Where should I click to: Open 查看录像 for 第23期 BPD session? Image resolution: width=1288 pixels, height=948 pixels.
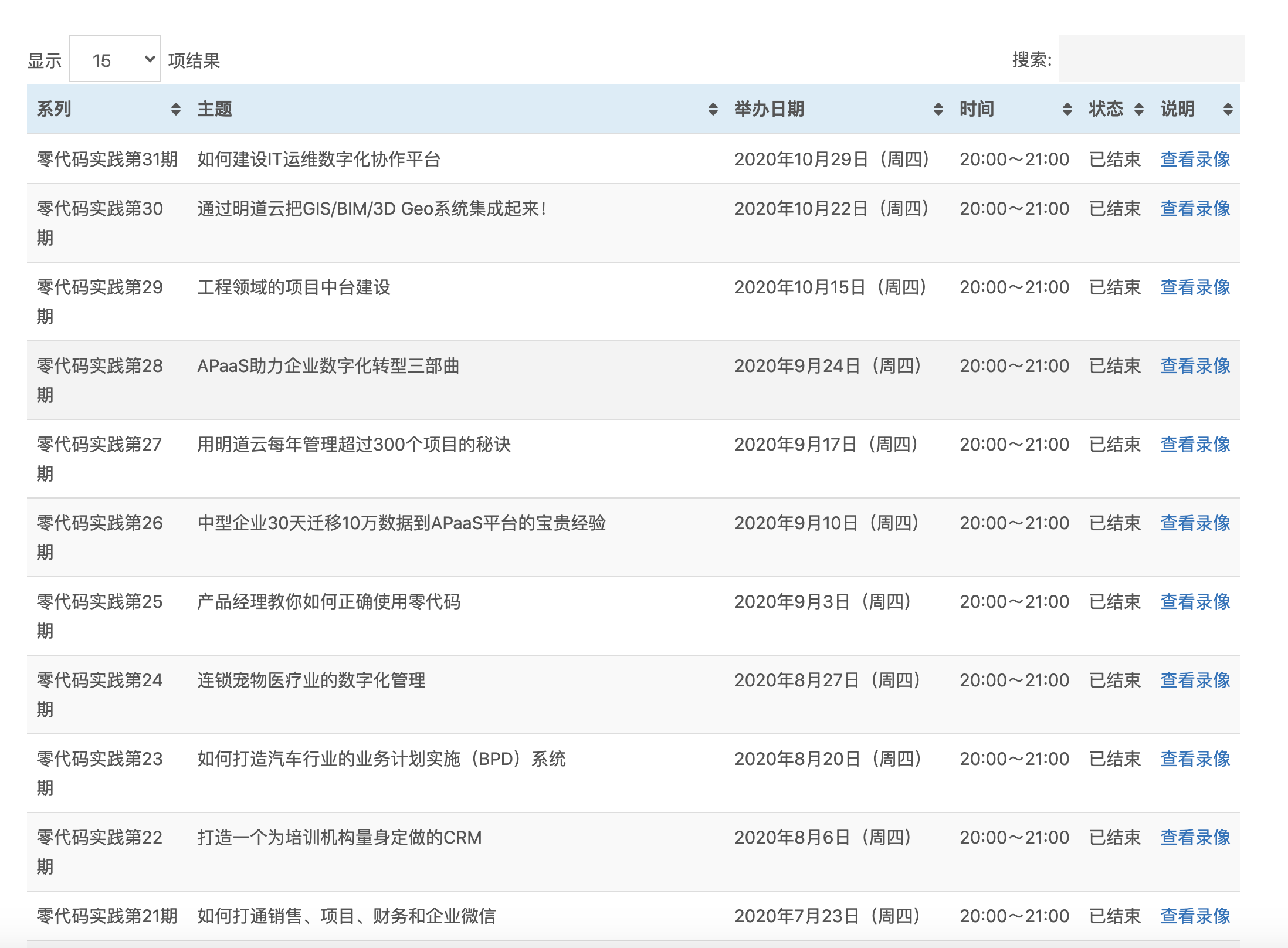click(x=1195, y=759)
